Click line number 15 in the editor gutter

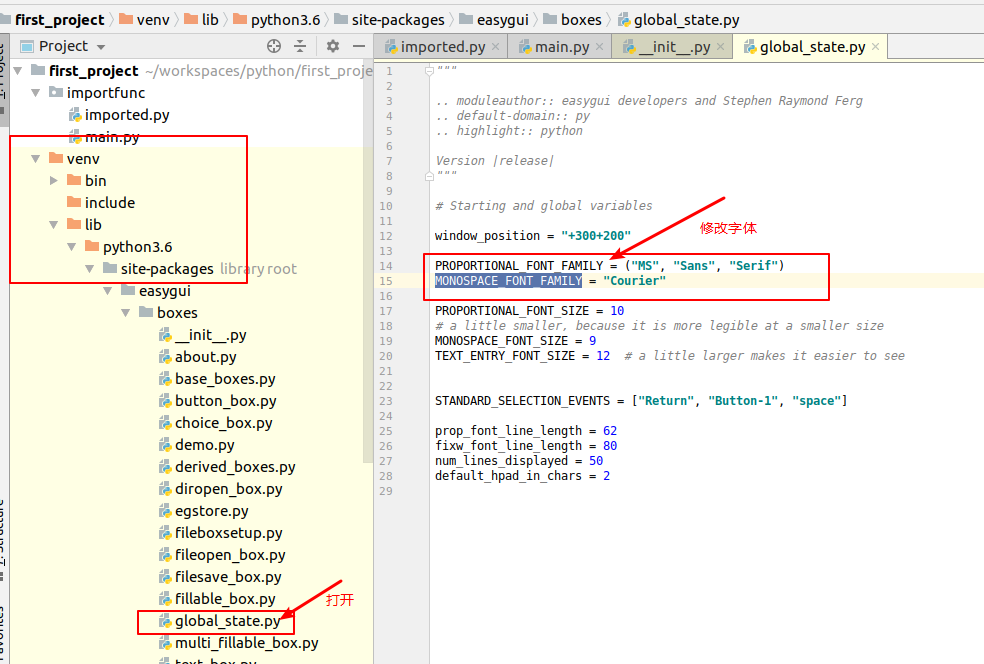388,281
